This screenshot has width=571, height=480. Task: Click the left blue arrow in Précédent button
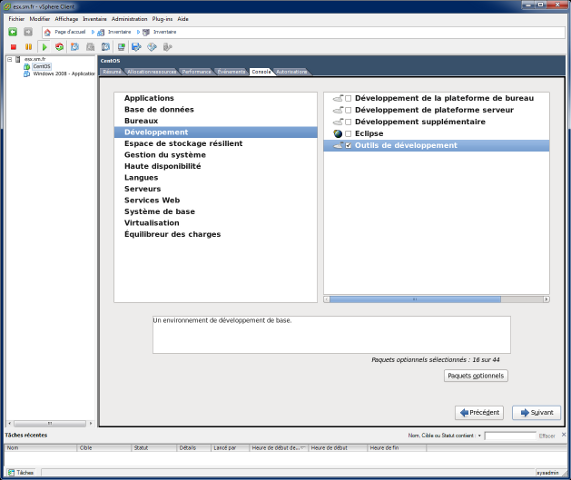pos(464,413)
